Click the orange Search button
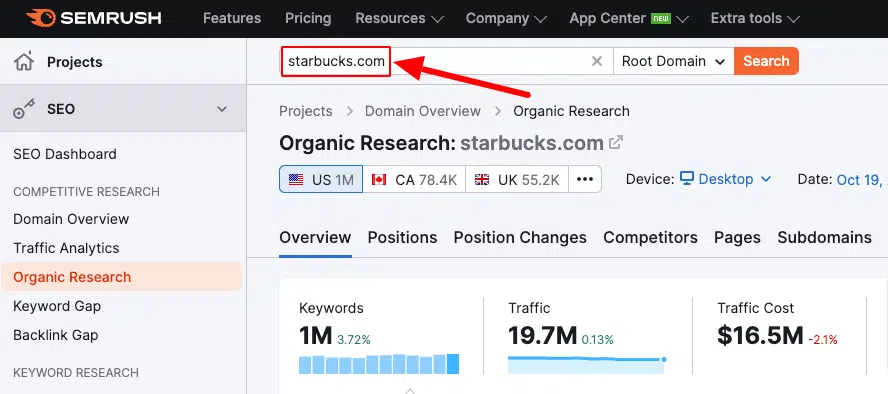888x394 pixels. pos(766,61)
